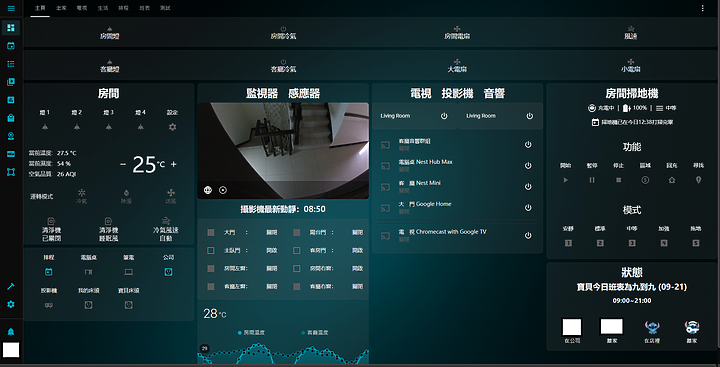Open the to-do list icon in sidebar

point(11,63)
